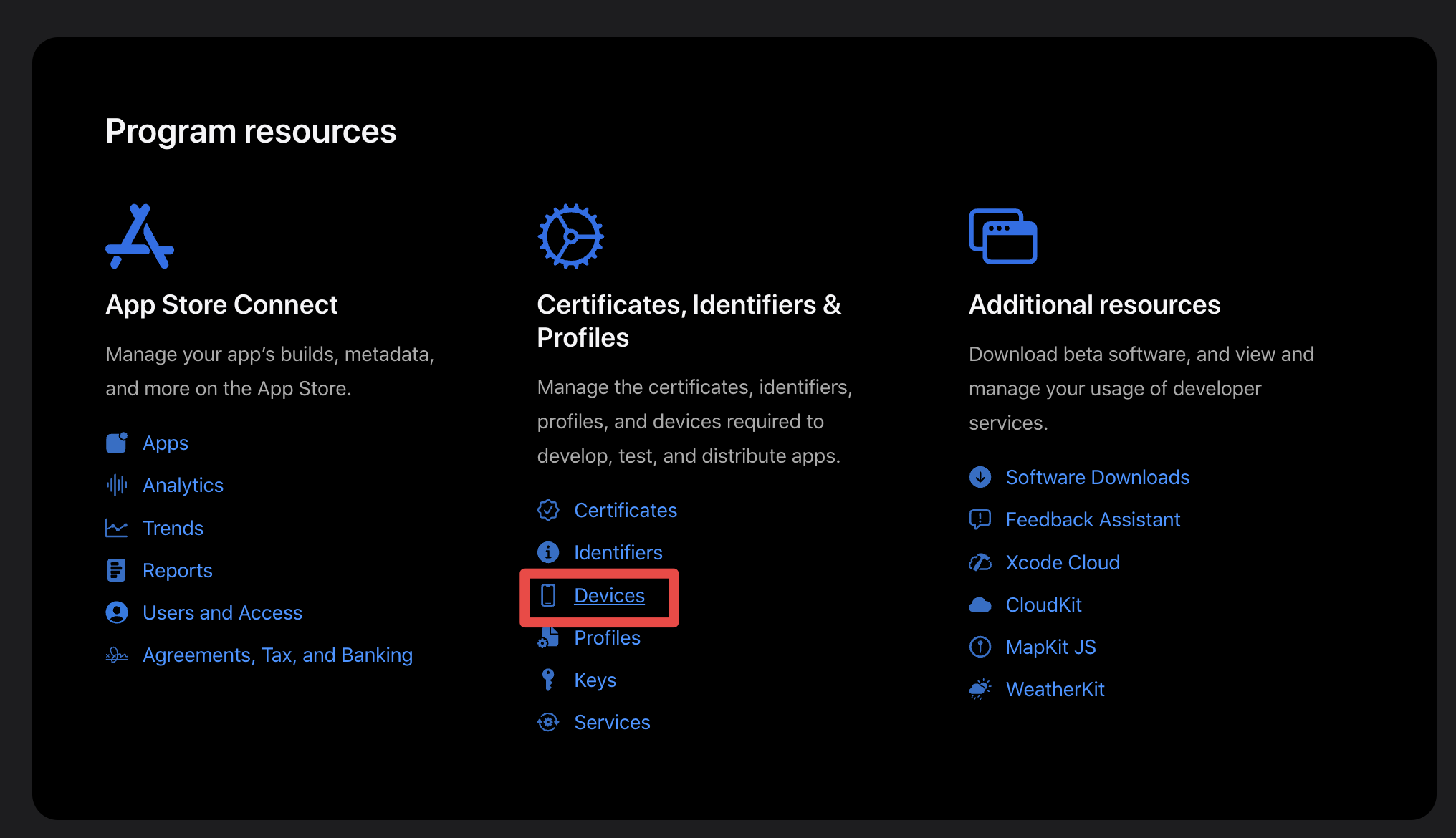Click the Users and Access person icon
This screenshot has height=838, width=1456.
117,613
